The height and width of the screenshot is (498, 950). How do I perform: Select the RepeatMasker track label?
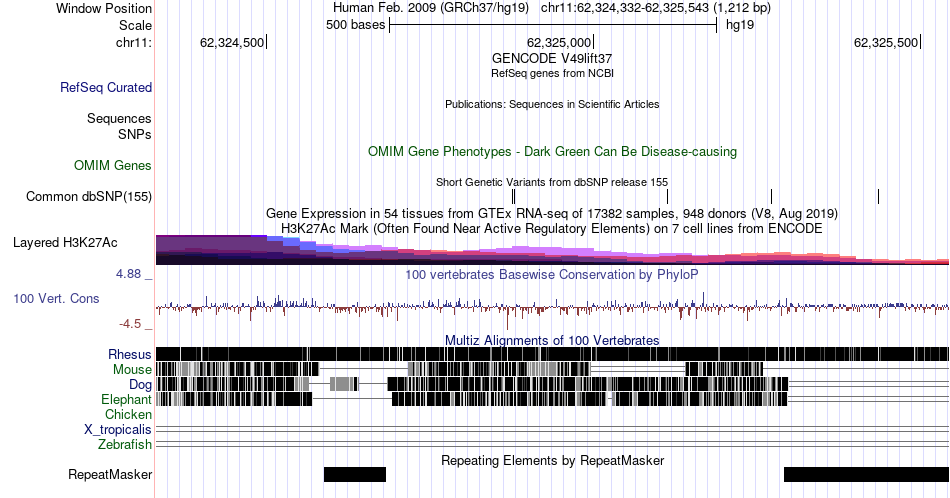[x=110, y=474]
